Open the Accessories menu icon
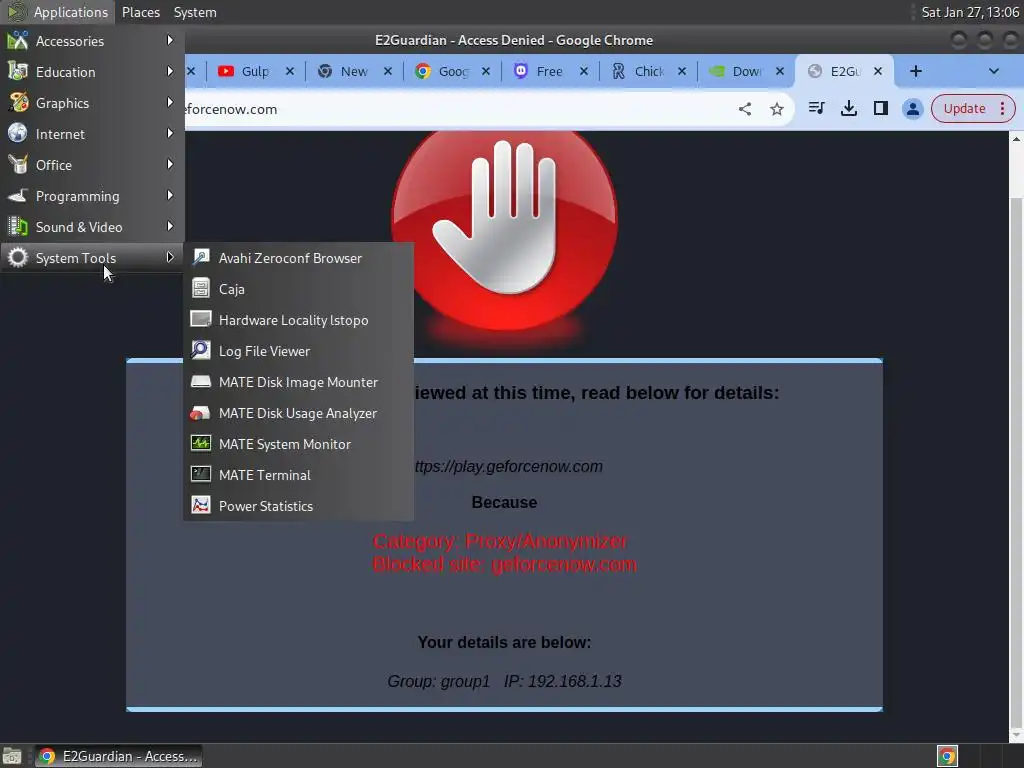 (x=18, y=40)
